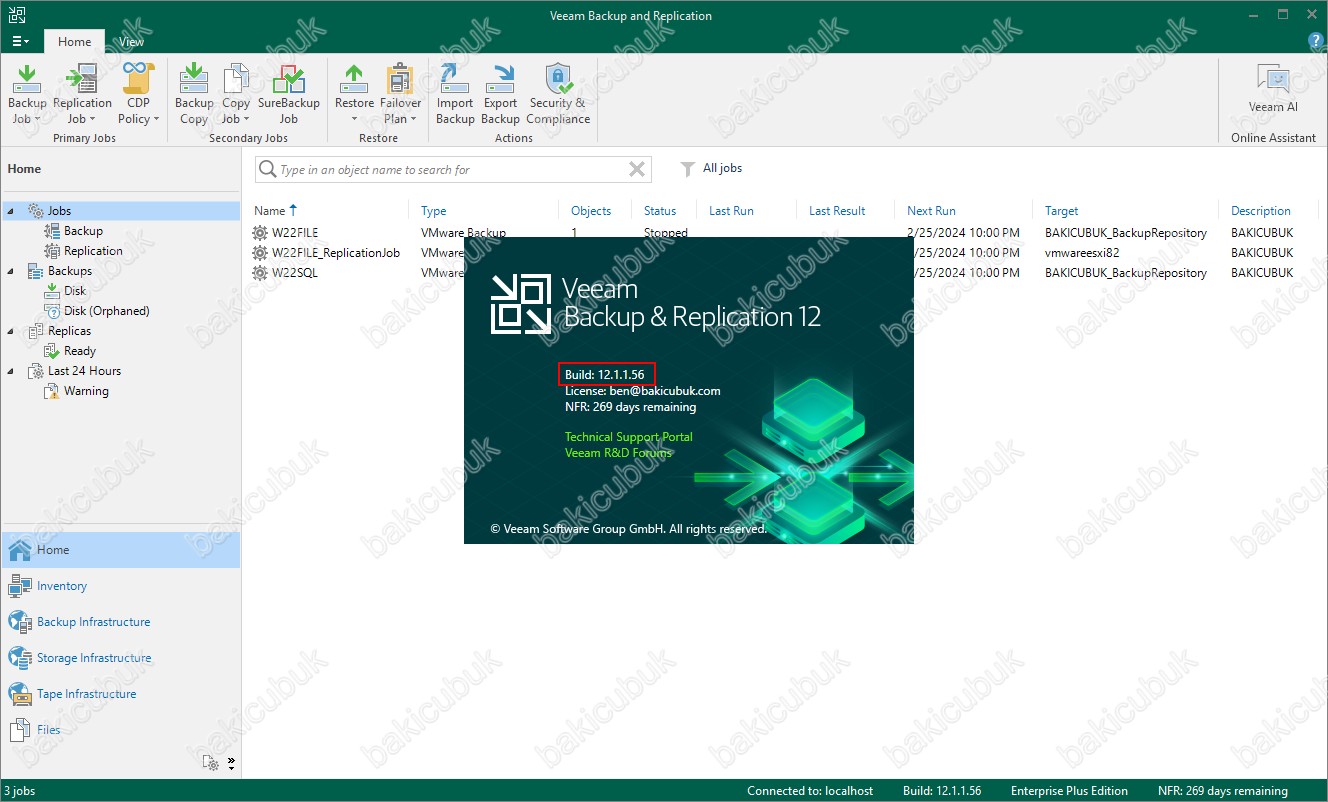Click Connected to: localhost status text

(810, 791)
